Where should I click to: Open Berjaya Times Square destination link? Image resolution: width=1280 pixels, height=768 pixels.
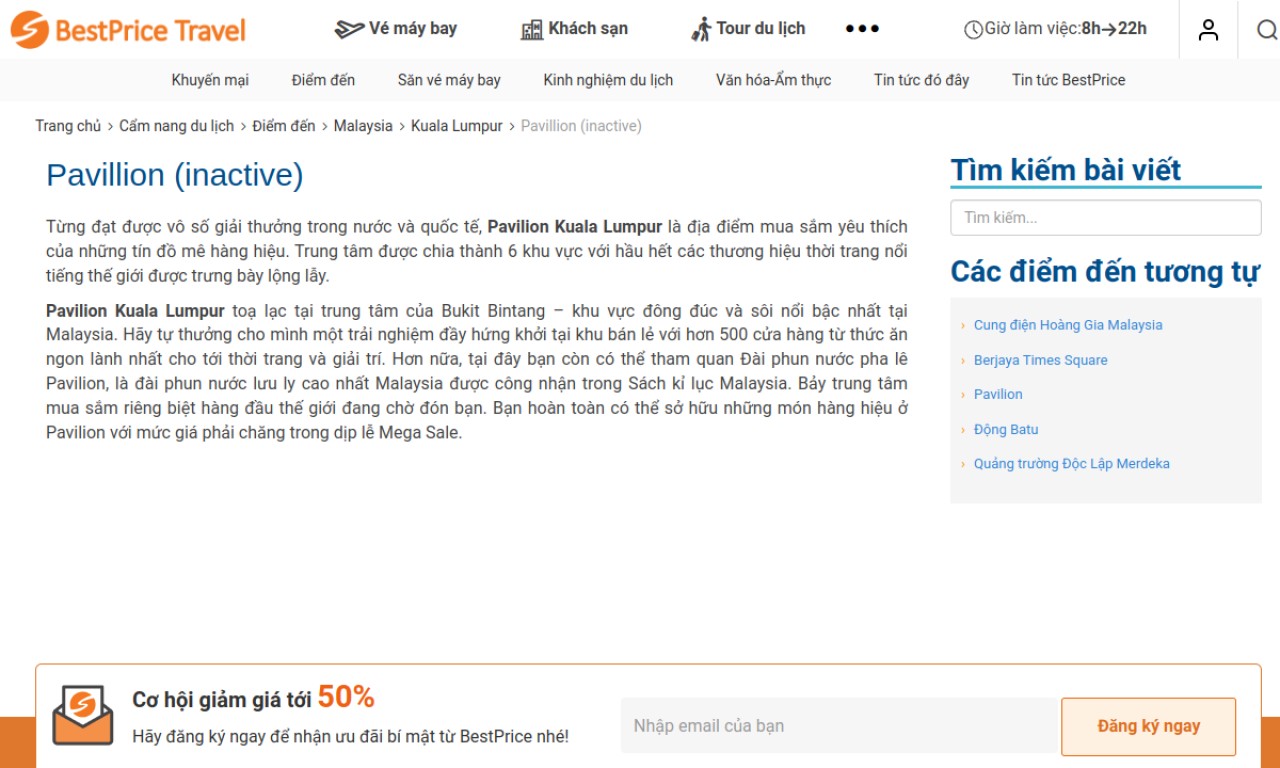1041,360
